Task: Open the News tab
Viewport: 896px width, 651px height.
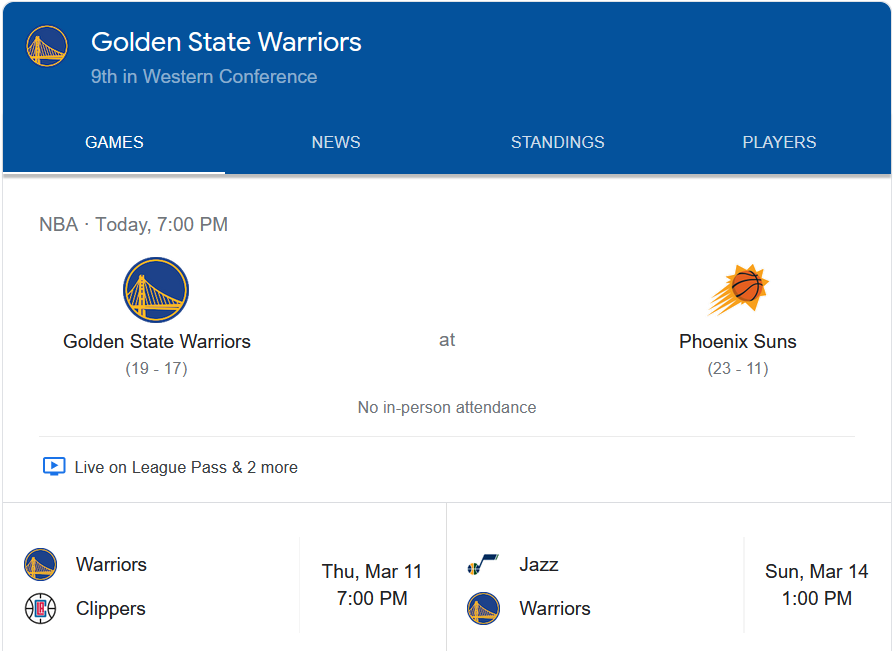Action: (336, 142)
